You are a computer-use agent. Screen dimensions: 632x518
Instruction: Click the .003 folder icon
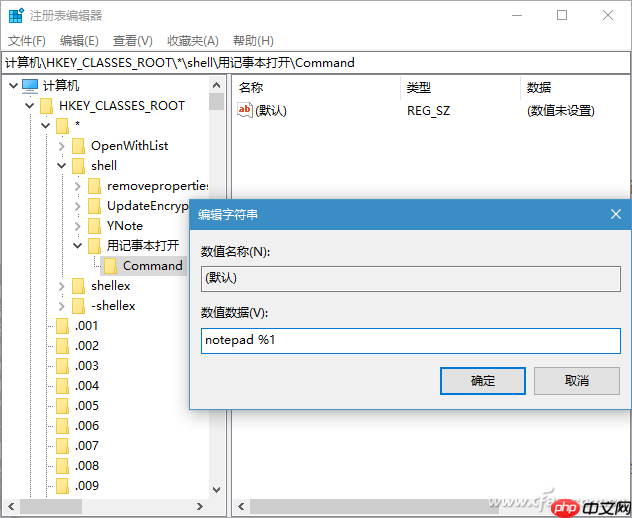coord(62,366)
